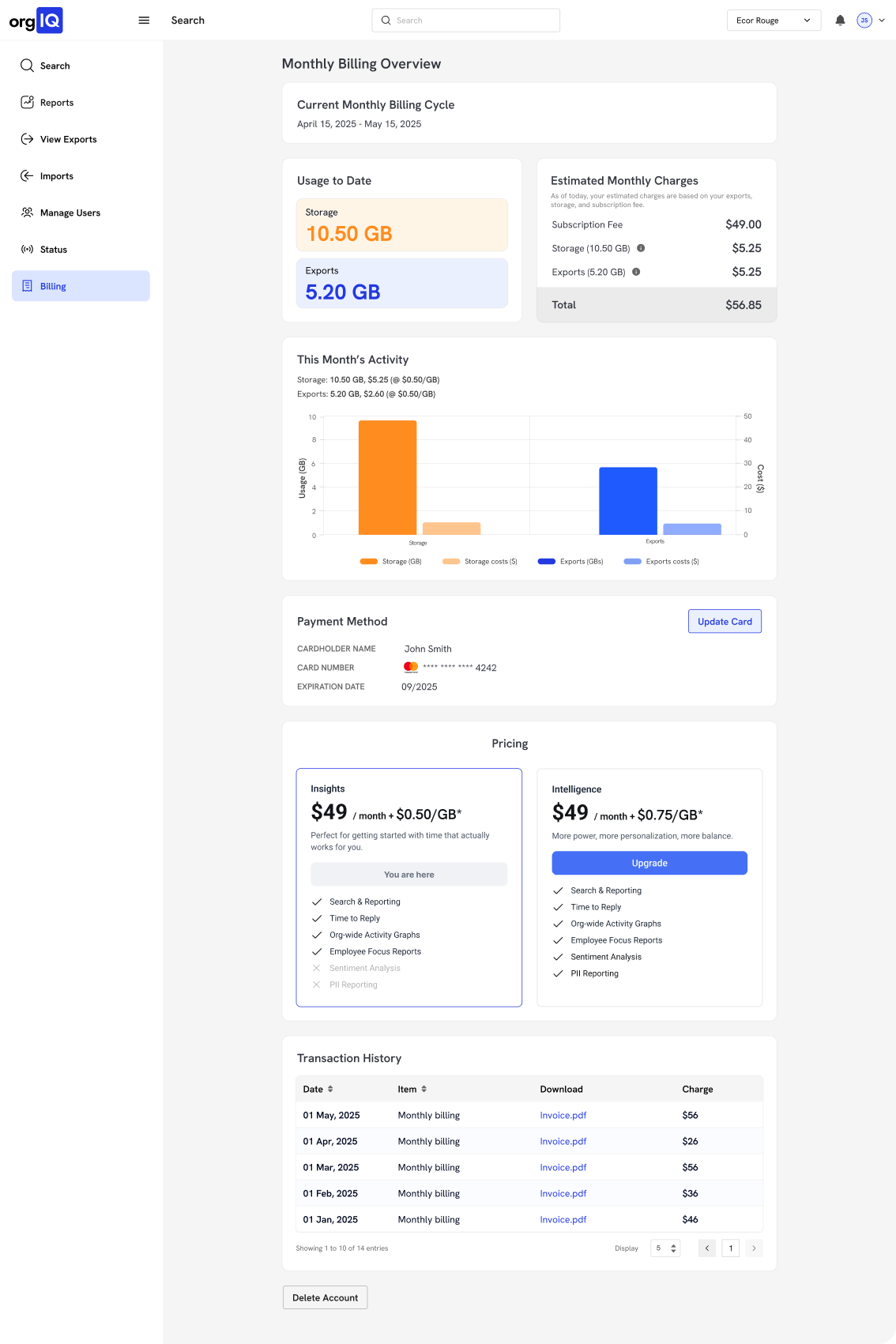Screen dimensions: 896x1344
Task: Toggle the hamburger menu icon
Action: [144, 21]
